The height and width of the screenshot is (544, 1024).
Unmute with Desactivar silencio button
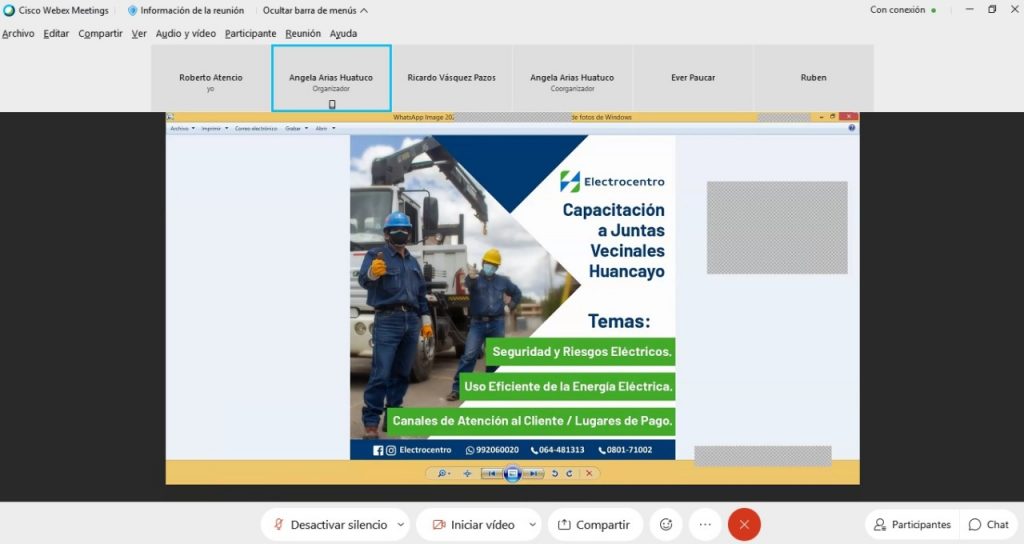pos(335,524)
